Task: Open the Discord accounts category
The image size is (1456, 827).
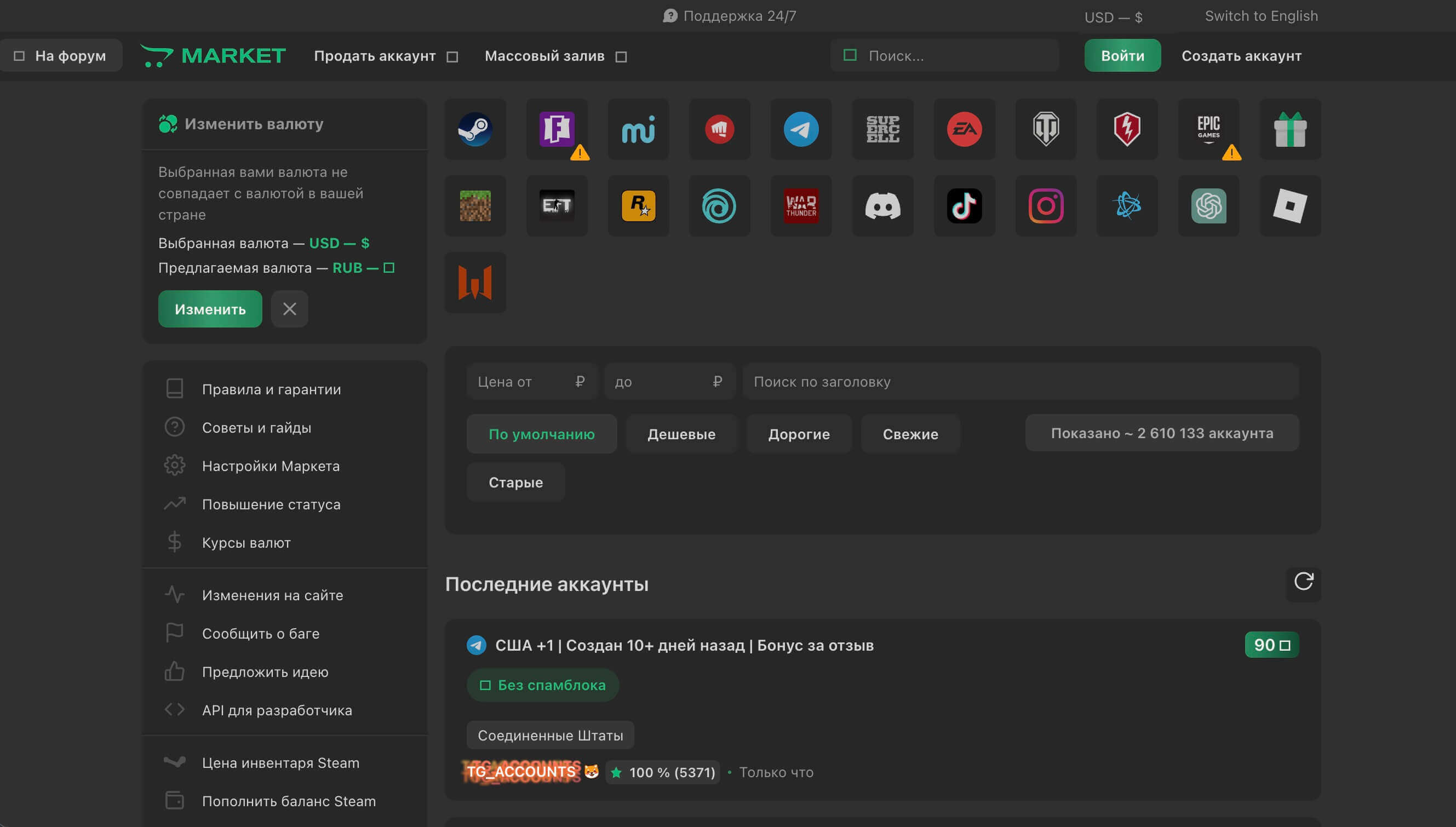Action: pos(883,205)
